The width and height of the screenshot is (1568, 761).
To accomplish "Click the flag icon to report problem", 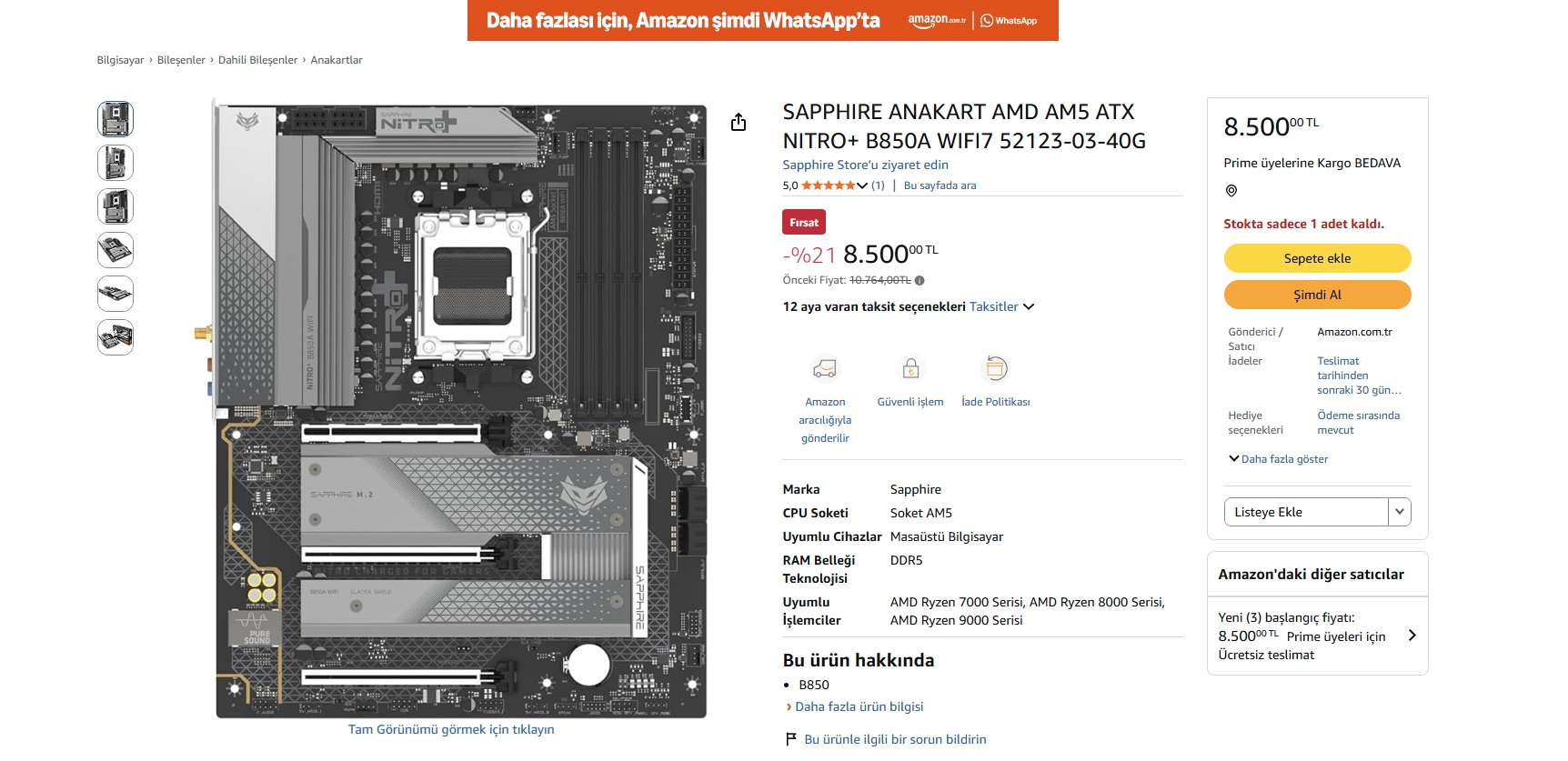I will click(x=790, y=739).
